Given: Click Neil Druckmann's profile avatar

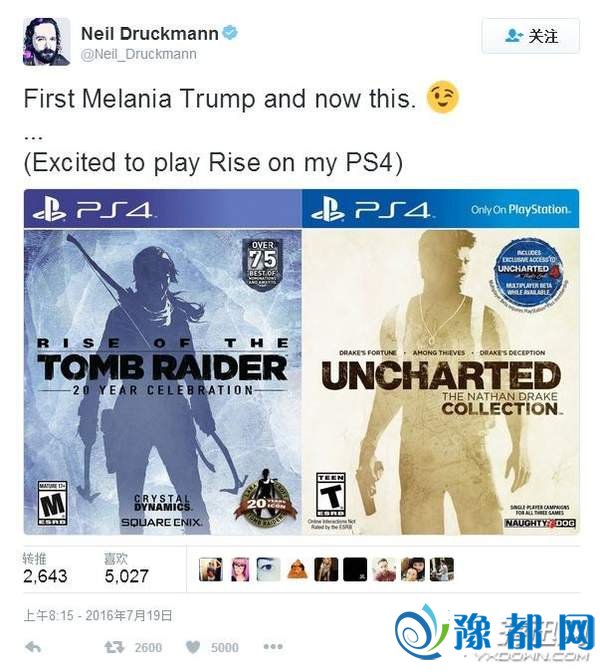Looking at the screenshot, I should (x=46, y=42).
